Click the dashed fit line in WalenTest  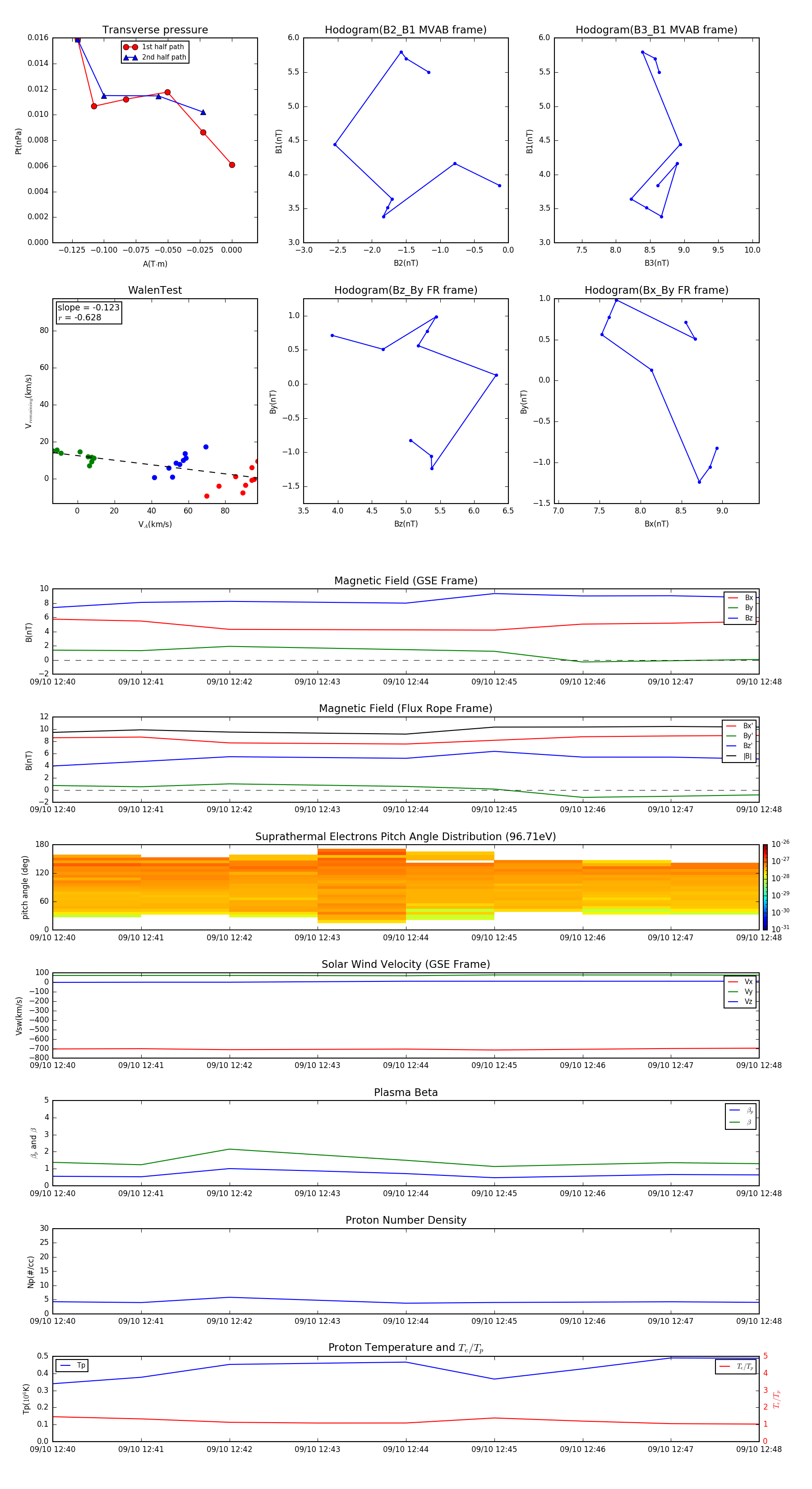tap(155, 465)
